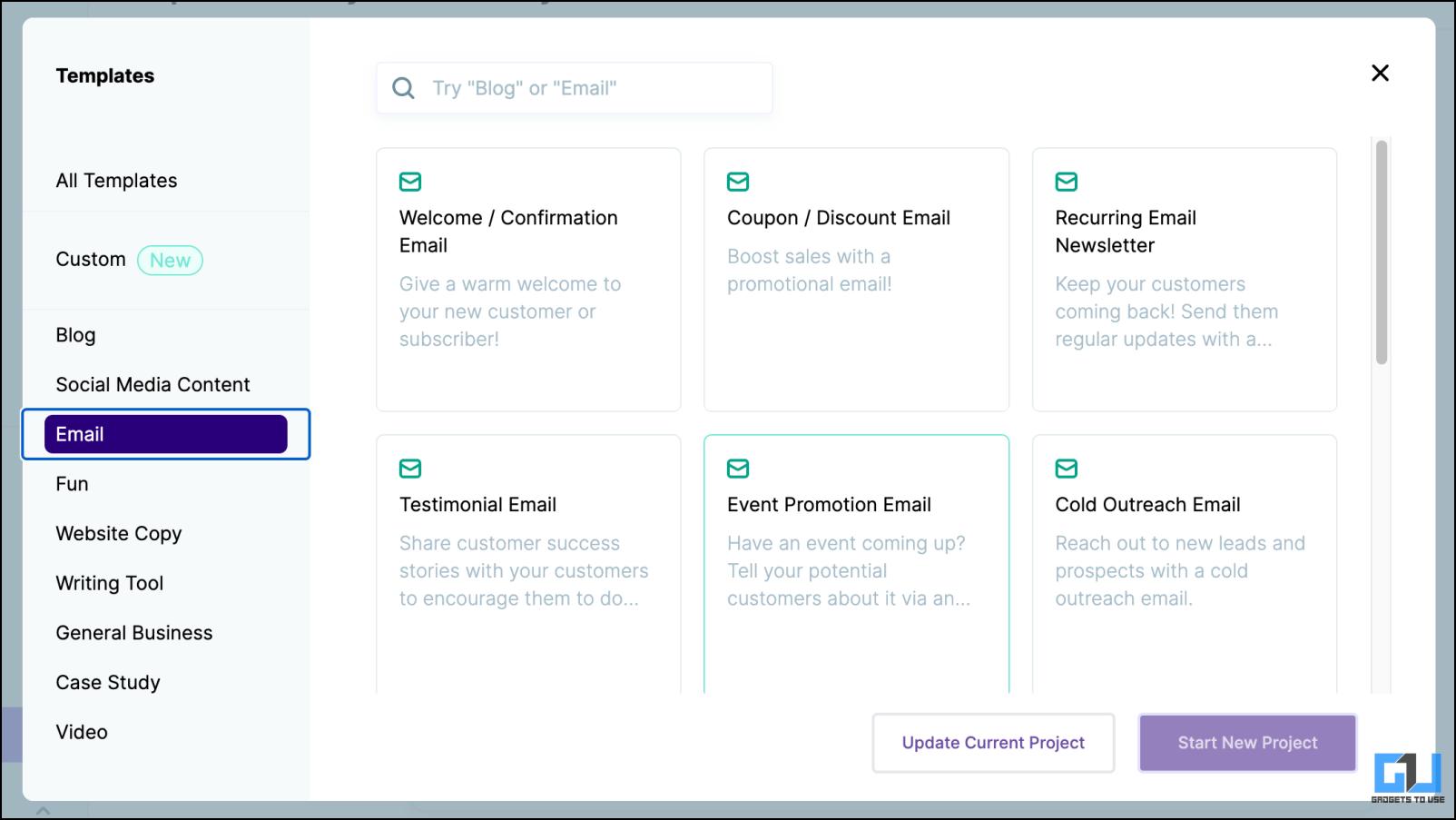
Task: Select the Email category
Action: click(166, 434)
